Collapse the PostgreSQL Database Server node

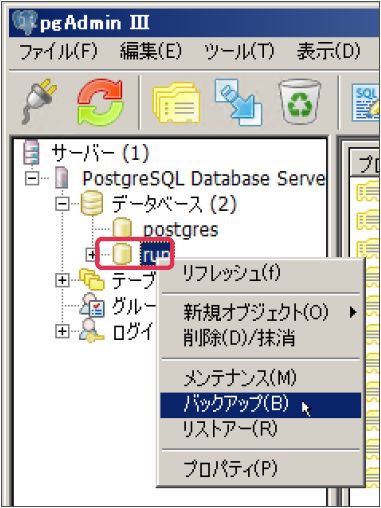[x=32, y=178]
